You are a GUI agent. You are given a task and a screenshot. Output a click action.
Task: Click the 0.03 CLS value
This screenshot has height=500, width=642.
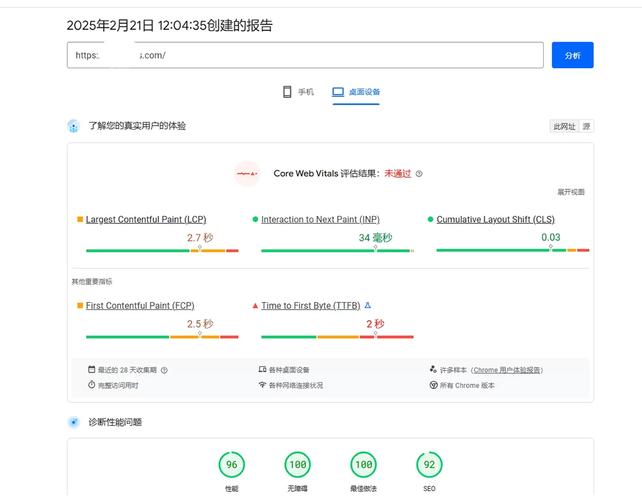551,237
